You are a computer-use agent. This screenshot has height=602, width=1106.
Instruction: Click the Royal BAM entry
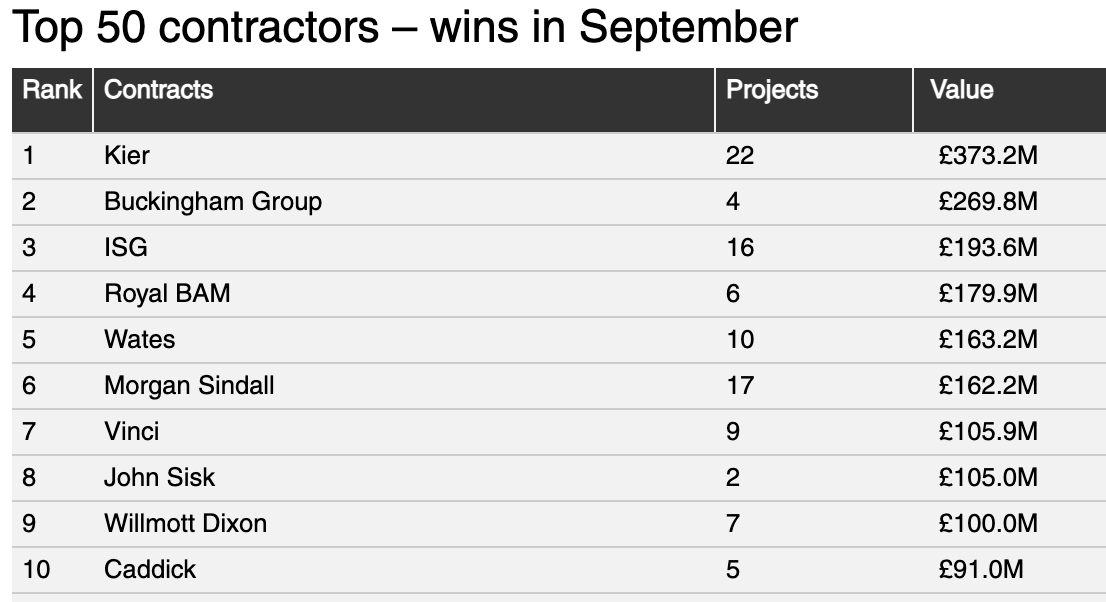click(x=167, y=294)
